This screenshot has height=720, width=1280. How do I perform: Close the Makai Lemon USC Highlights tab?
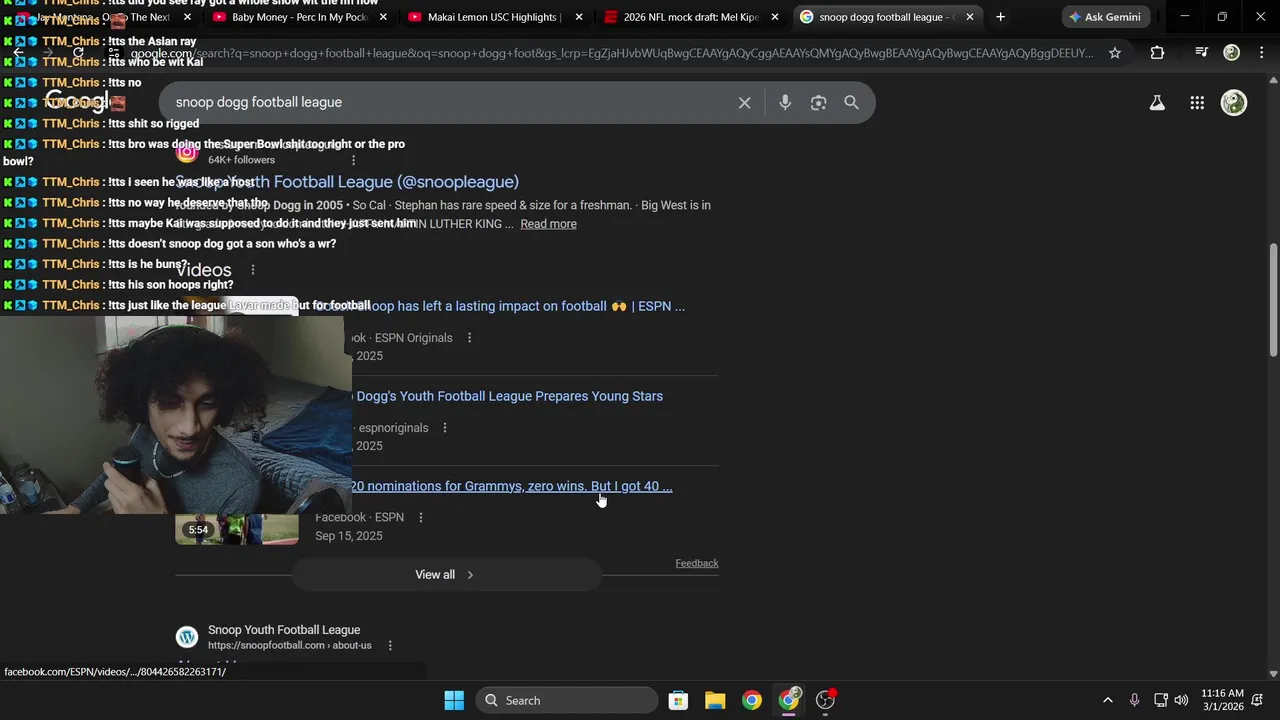click(579, 17)
